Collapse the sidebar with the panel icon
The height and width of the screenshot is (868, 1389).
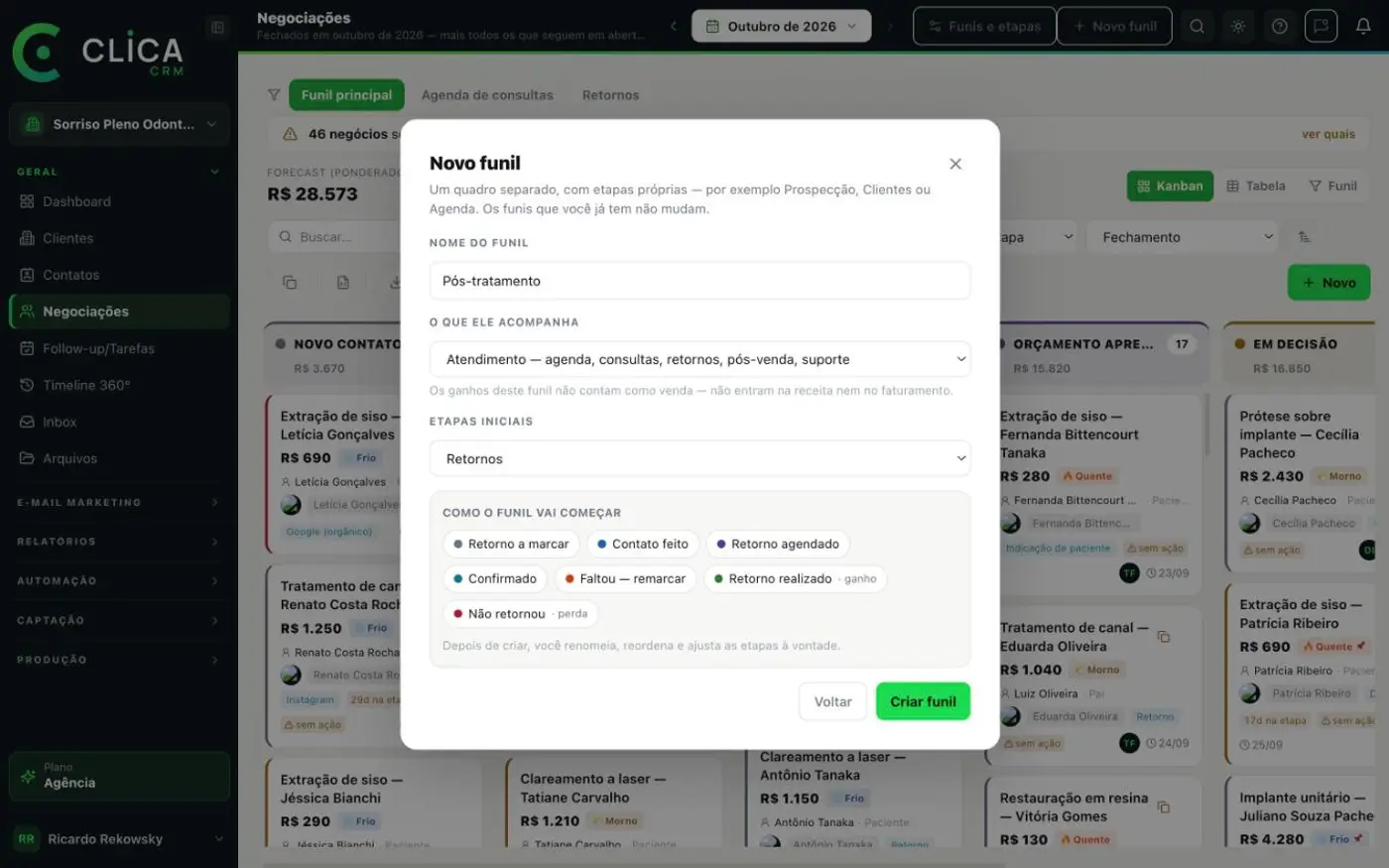click(218, 27)
